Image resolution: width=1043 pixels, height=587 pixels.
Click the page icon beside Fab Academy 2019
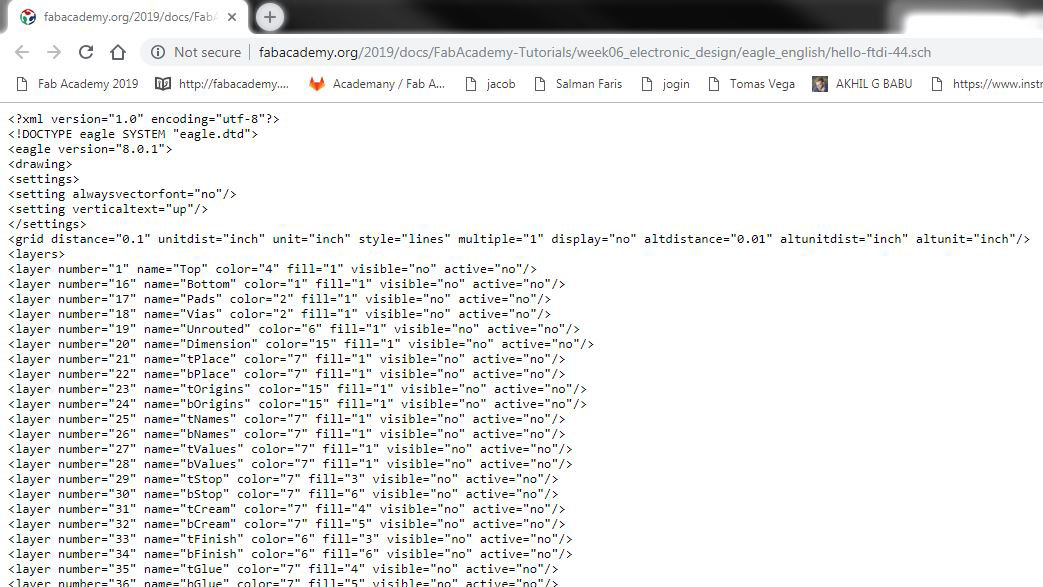22,84
